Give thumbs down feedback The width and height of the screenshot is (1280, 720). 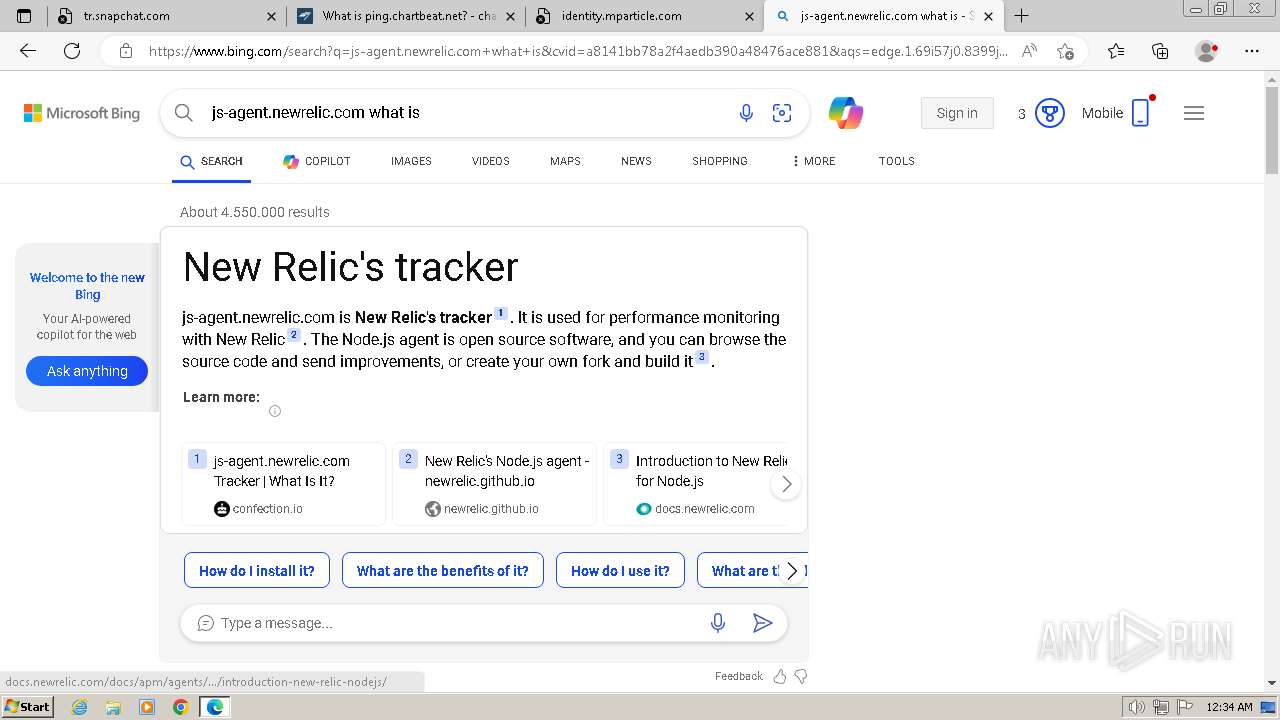[x=801, y=676]
